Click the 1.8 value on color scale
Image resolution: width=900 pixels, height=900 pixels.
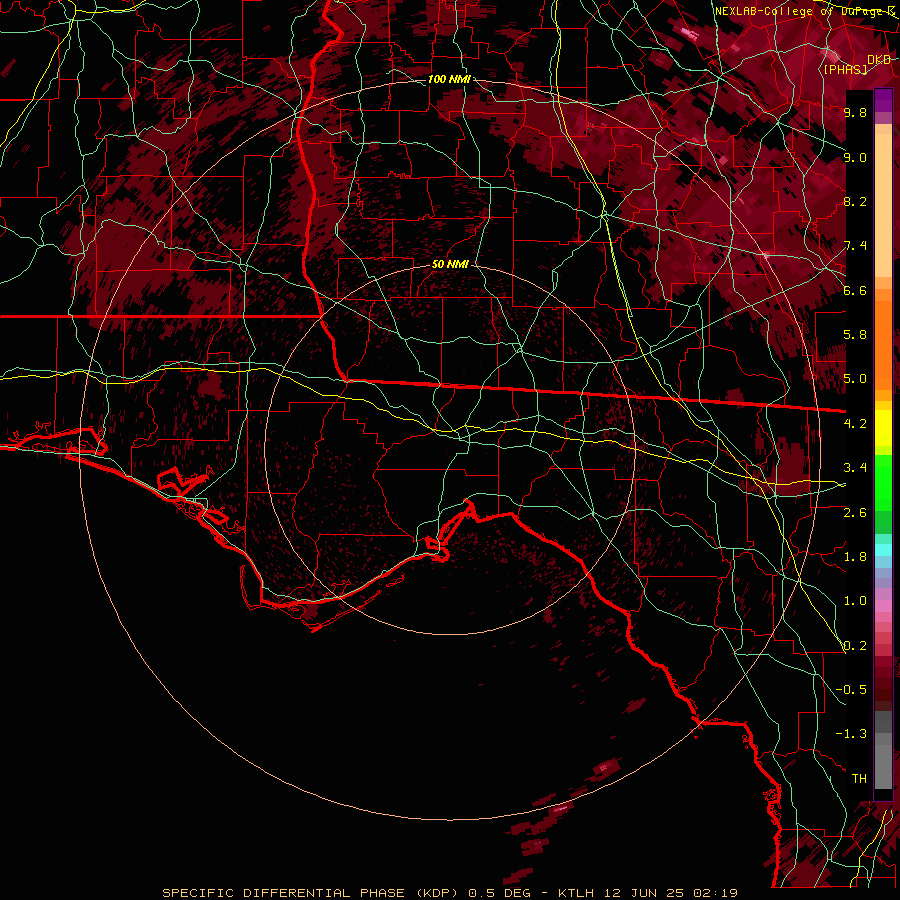pos(855,557)
